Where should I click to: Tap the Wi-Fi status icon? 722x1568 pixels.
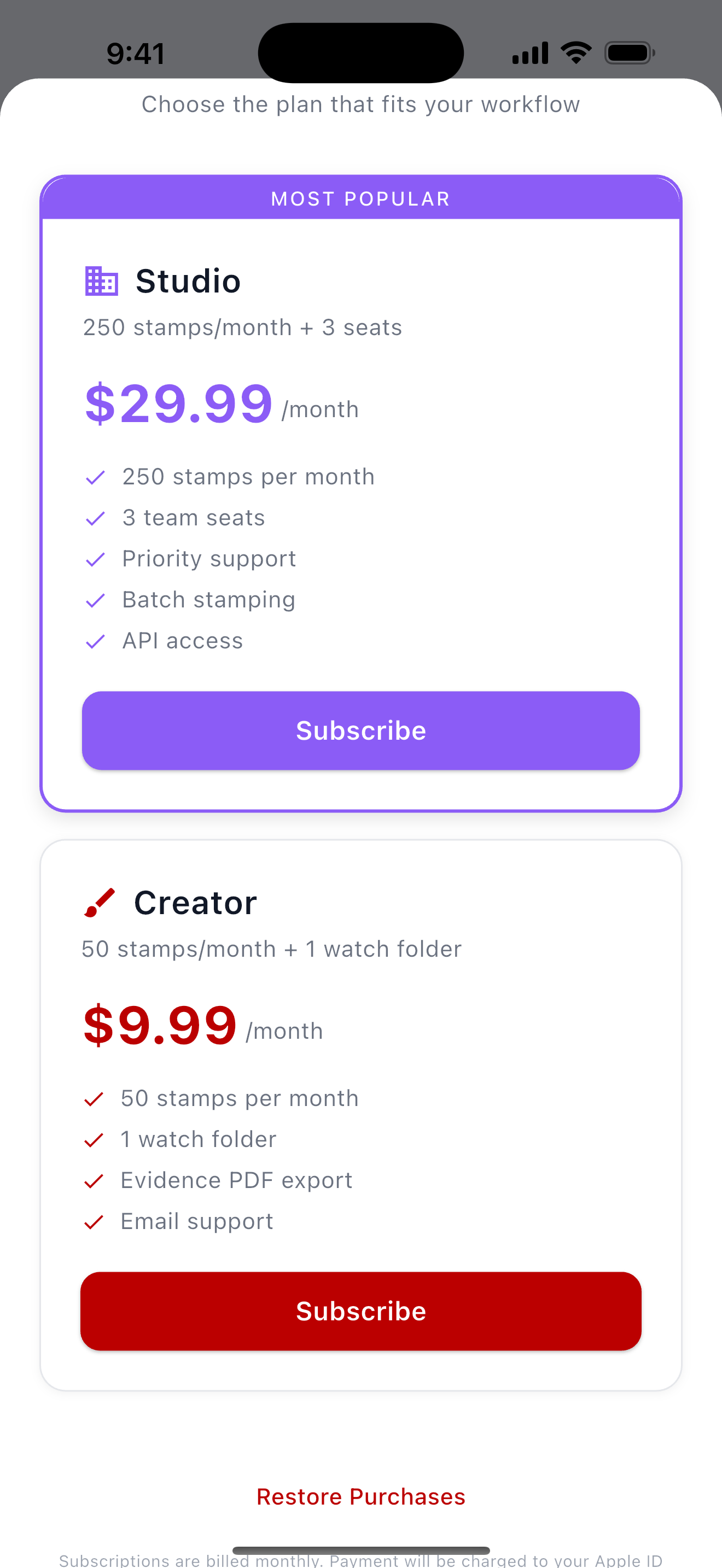tap(576, 53)
